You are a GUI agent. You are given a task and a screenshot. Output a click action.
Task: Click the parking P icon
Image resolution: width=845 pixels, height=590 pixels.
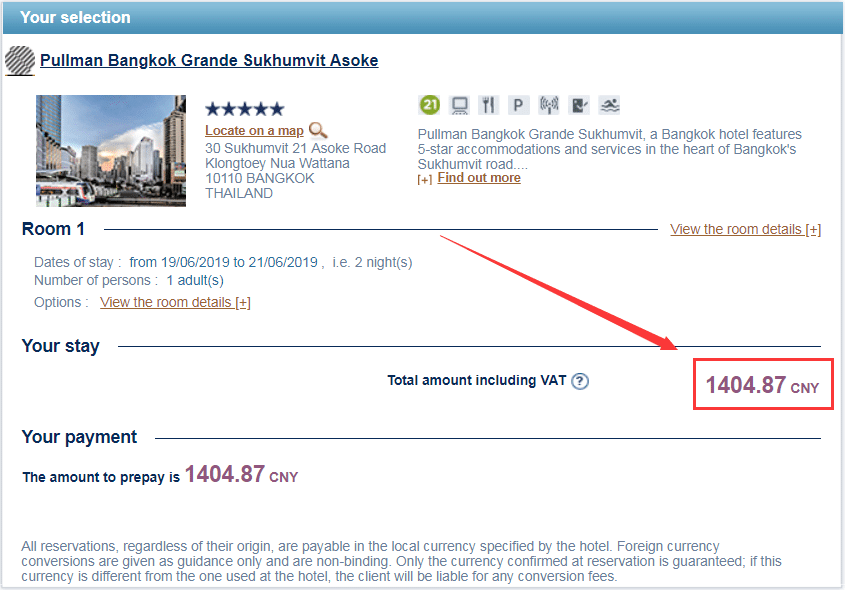tap(518, 105)
